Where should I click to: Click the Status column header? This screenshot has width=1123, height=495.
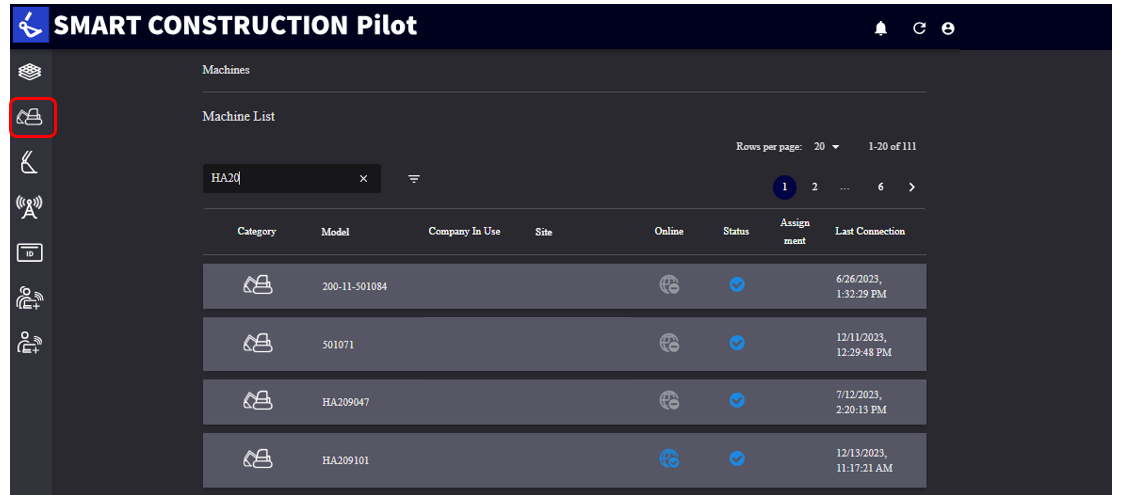point(736,231)
